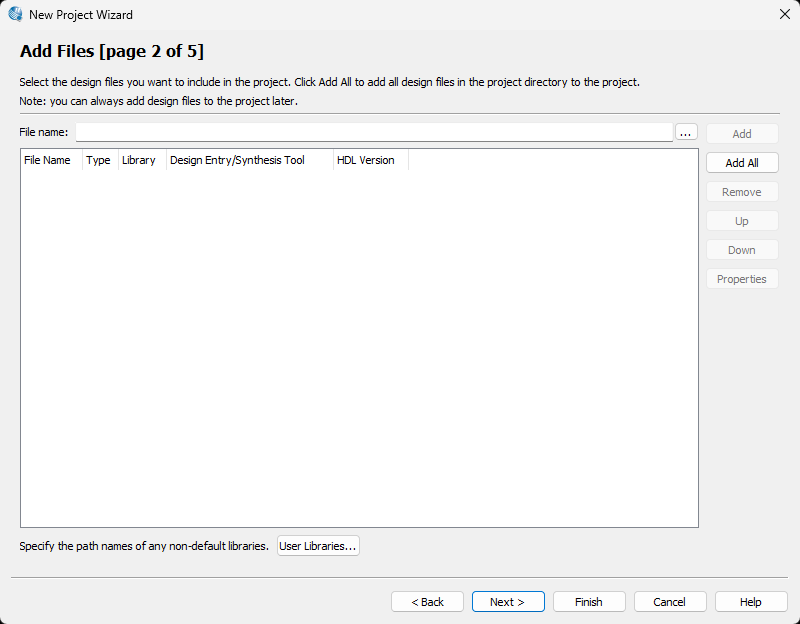Open file Properties button

click(741, 279)
